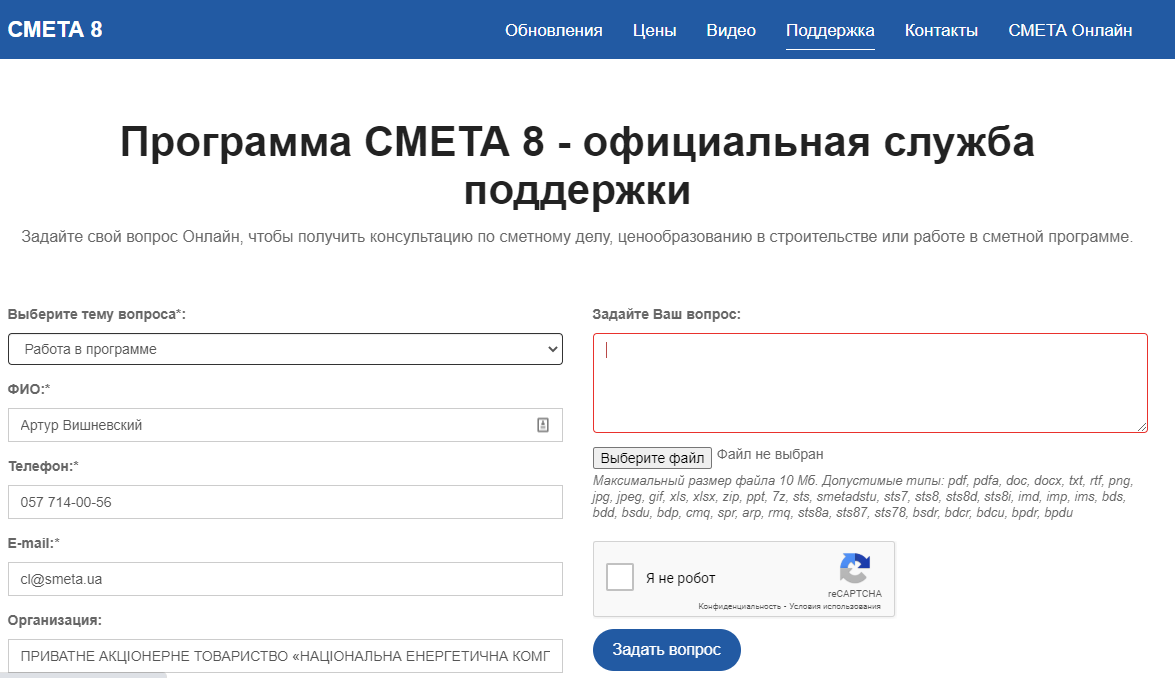Select the Поддержка navigation tab
This screenshot has width=1175, height=678.
(830, 30)
